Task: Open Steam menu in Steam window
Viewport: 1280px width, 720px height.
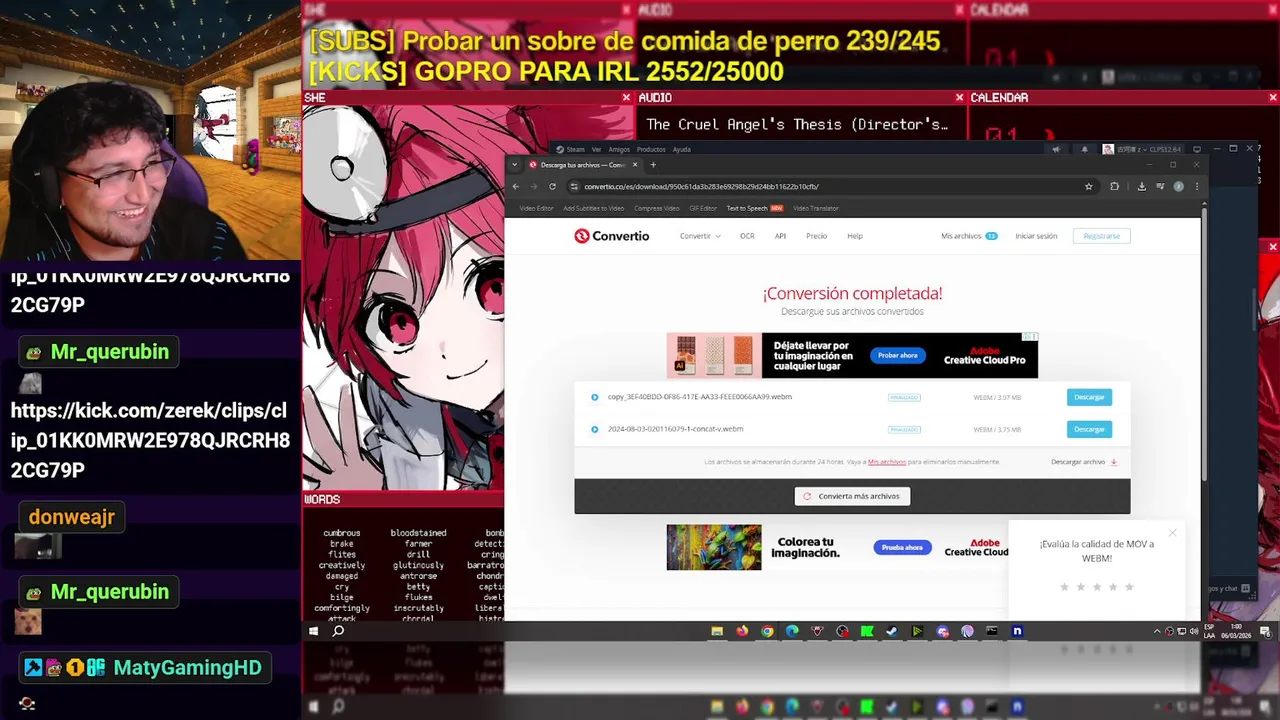Action: [570, 149]
